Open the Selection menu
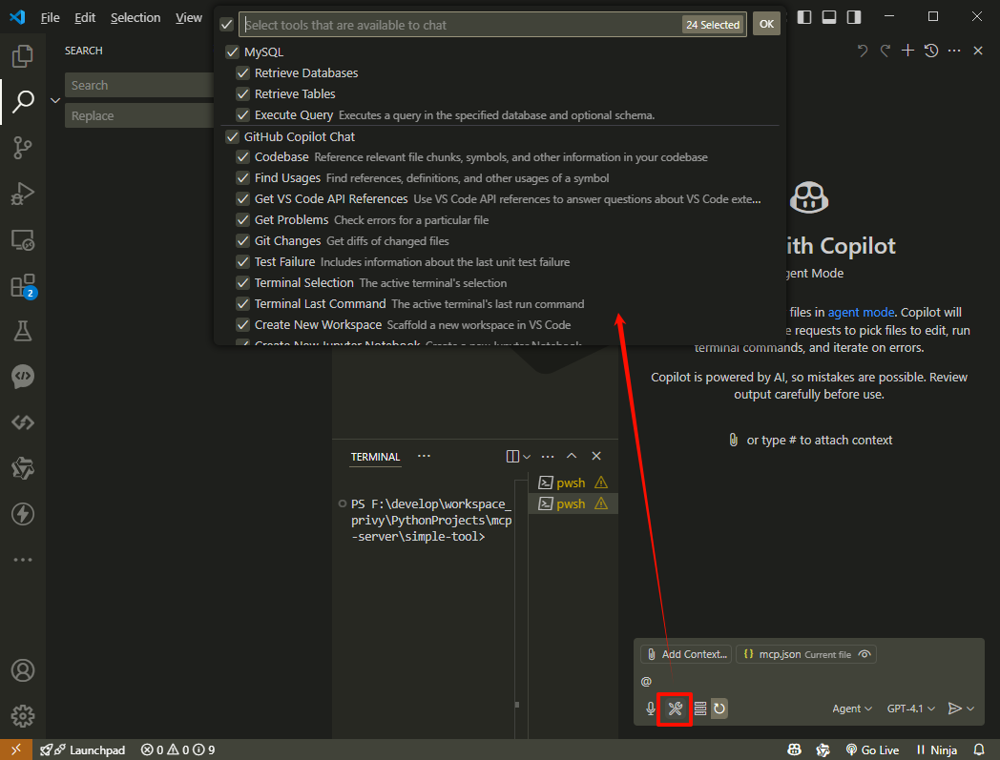This screenshot has height=760, width=1000. click(135, 18)
